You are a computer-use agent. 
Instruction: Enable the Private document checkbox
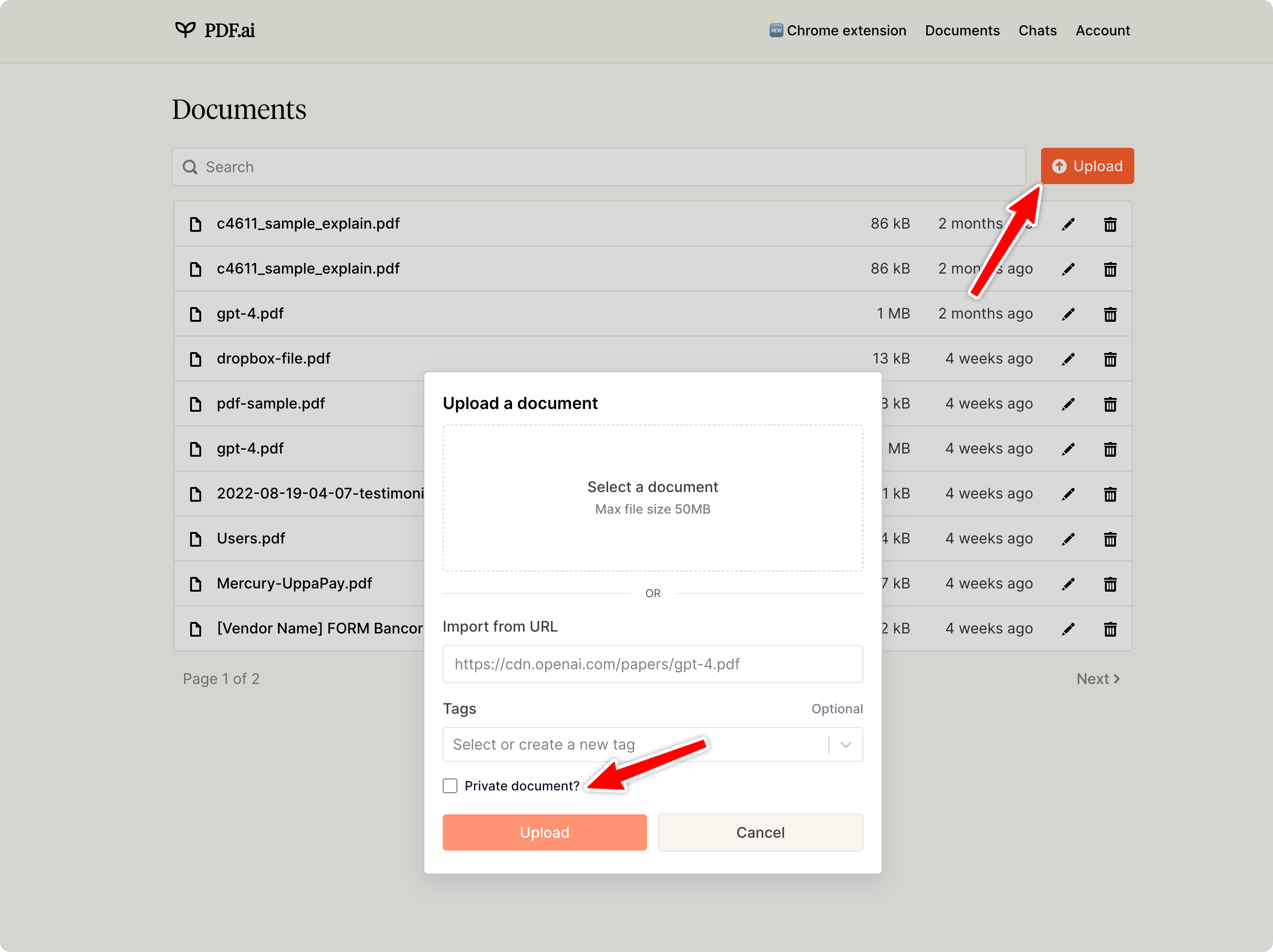click(x=450, y=786)
